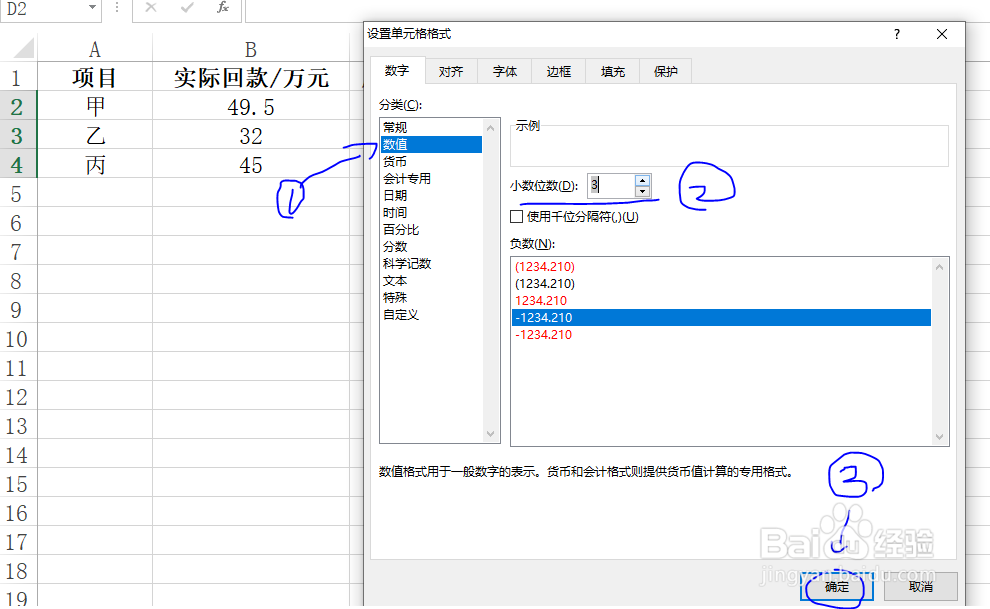Select 分数 in category list
This screenshot has width=990, height=609.
pos(432,247)
